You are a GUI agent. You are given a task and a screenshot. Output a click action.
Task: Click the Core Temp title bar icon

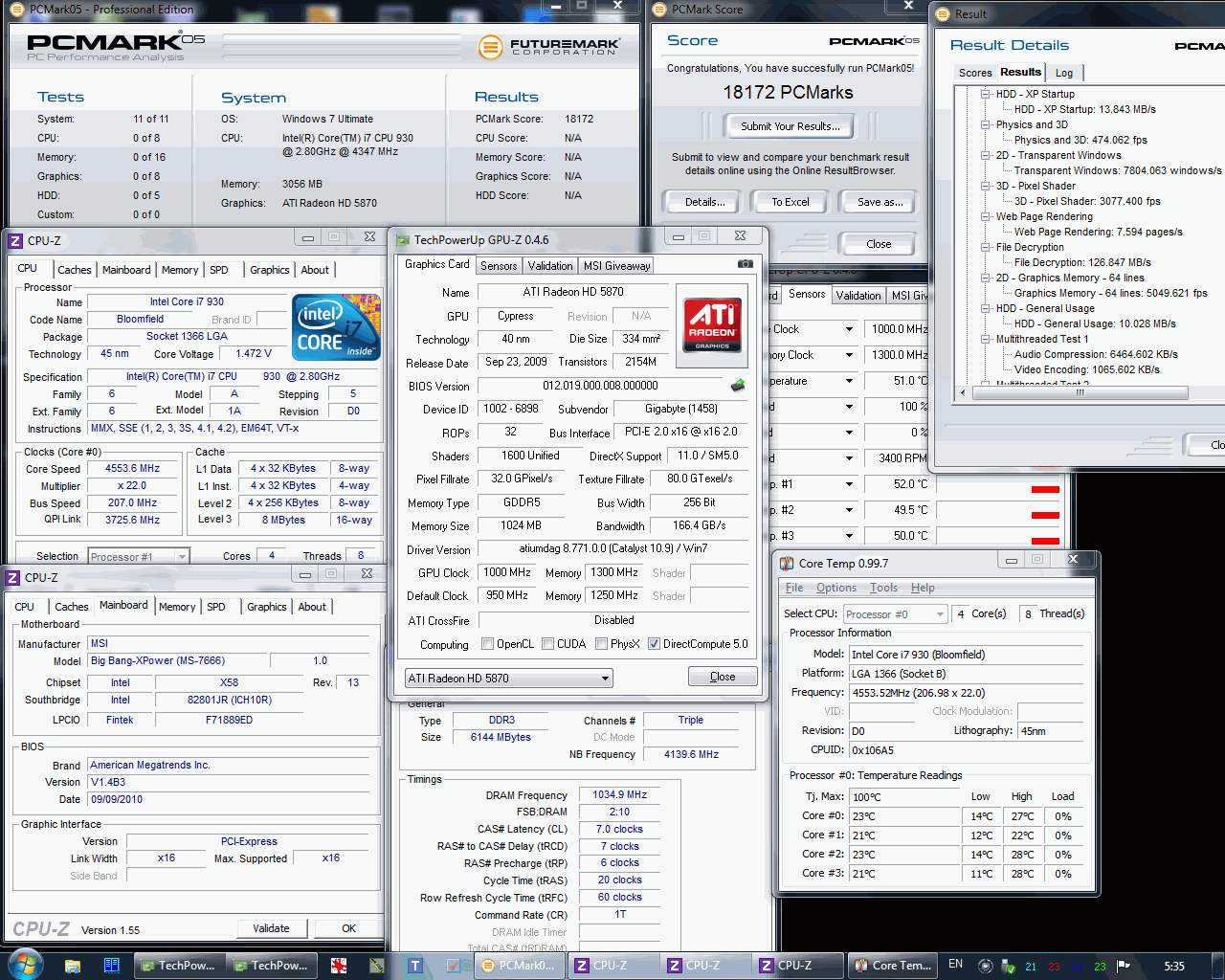[787, 564]
